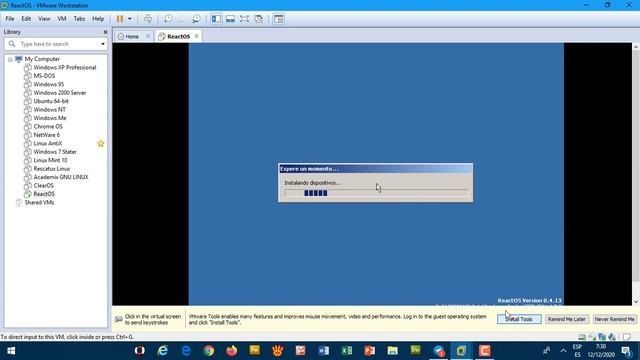Viewport: 640px width, 360px height.
Task: Show hidden system tray icons
Action: click(563, 351)
